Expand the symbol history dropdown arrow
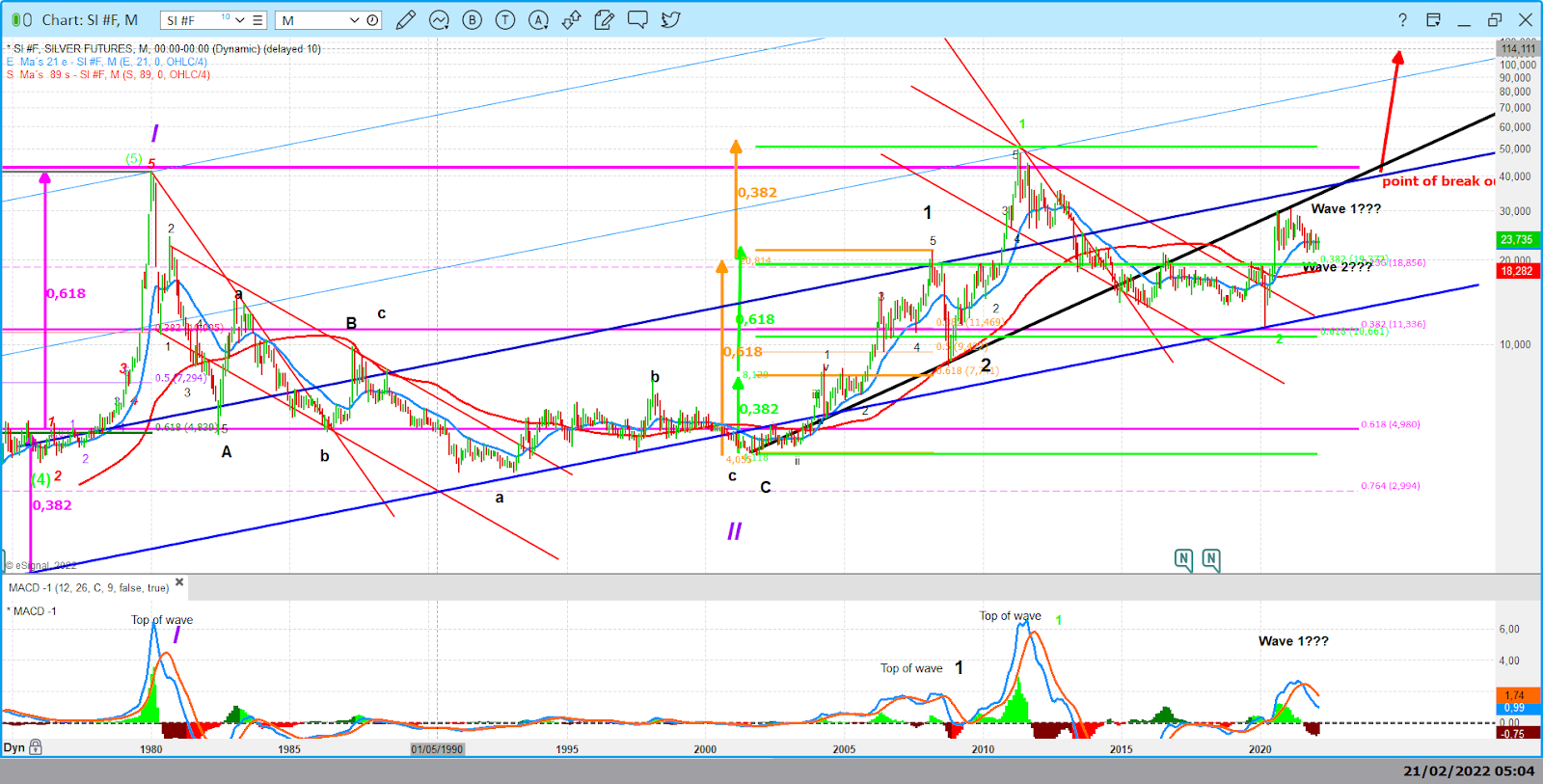 pos(239,20)
